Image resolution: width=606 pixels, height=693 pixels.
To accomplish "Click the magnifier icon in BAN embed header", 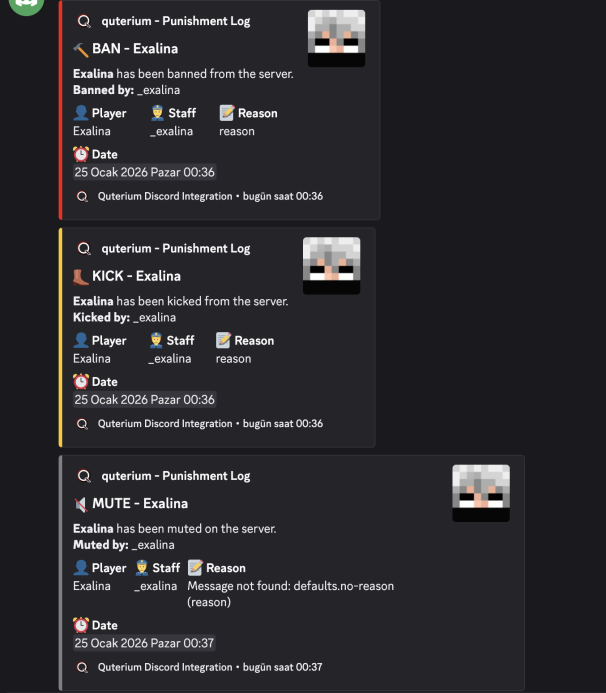I will tap(83, 21).
